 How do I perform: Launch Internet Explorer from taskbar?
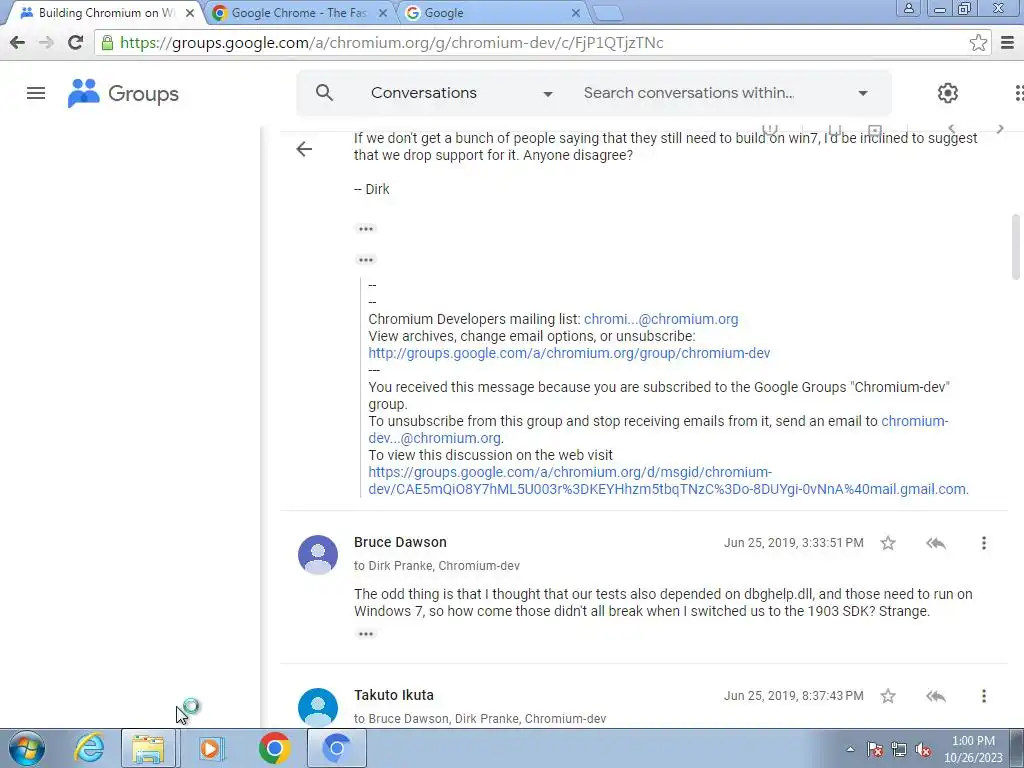[89, 748]
